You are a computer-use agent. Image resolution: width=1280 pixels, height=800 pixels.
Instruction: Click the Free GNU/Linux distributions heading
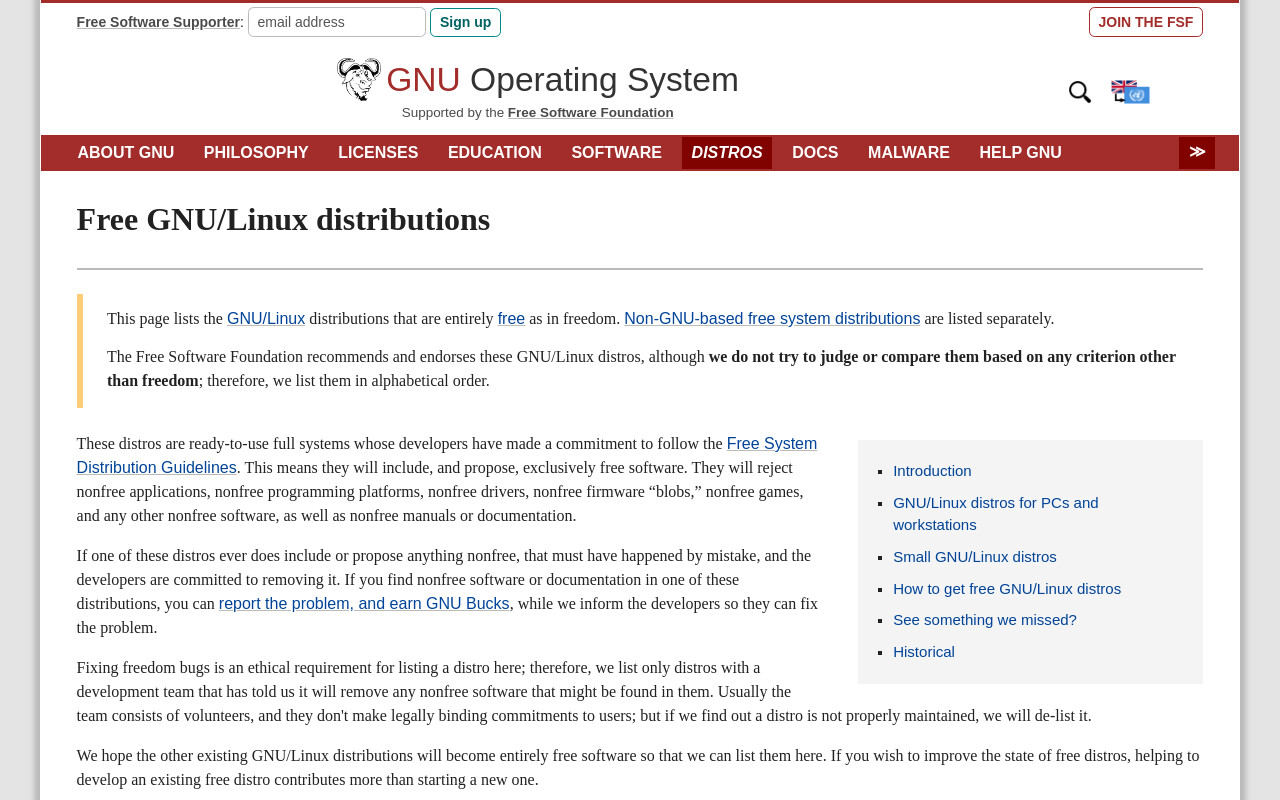pyautogui.click(x=284, y=219)
